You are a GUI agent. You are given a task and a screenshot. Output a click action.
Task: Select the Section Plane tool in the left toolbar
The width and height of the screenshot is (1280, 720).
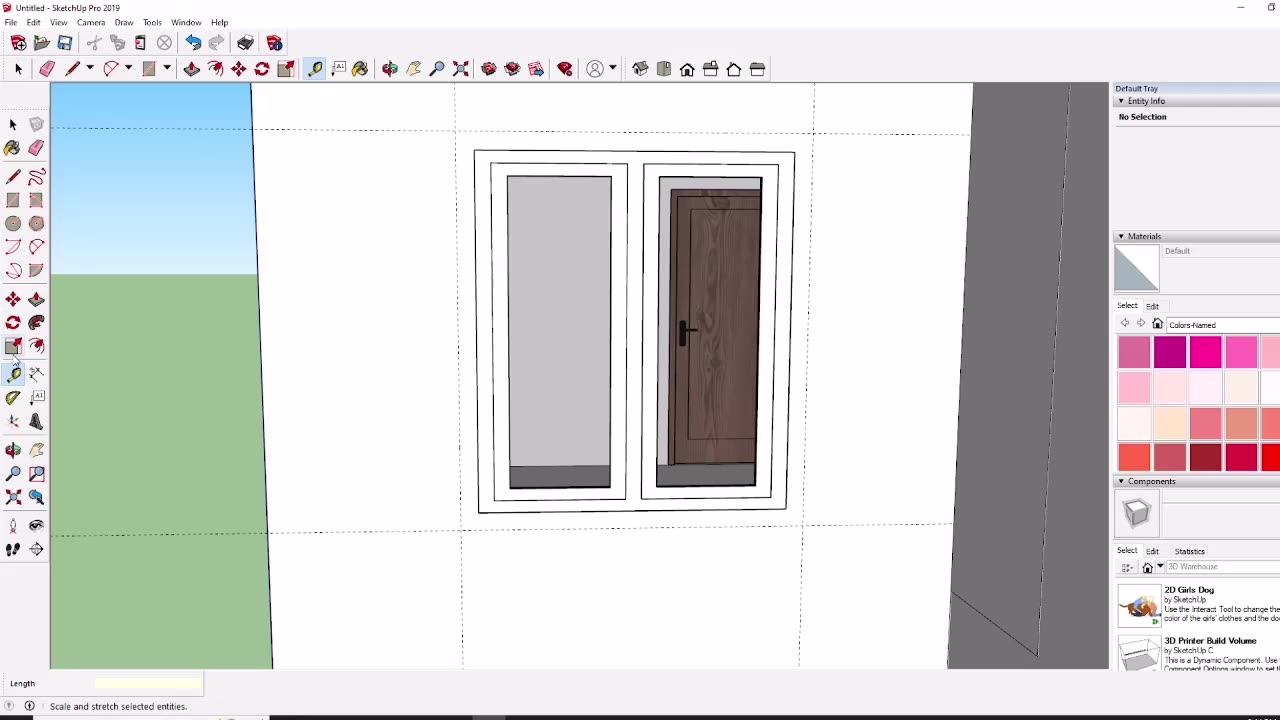tap(36, 549)
